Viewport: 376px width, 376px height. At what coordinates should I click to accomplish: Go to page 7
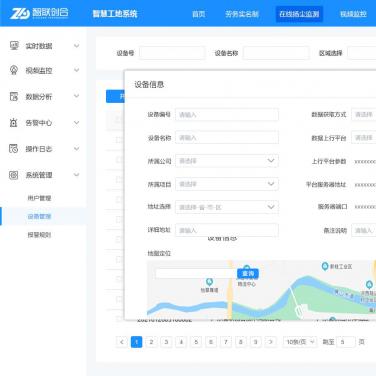click(x=226, y=342)
